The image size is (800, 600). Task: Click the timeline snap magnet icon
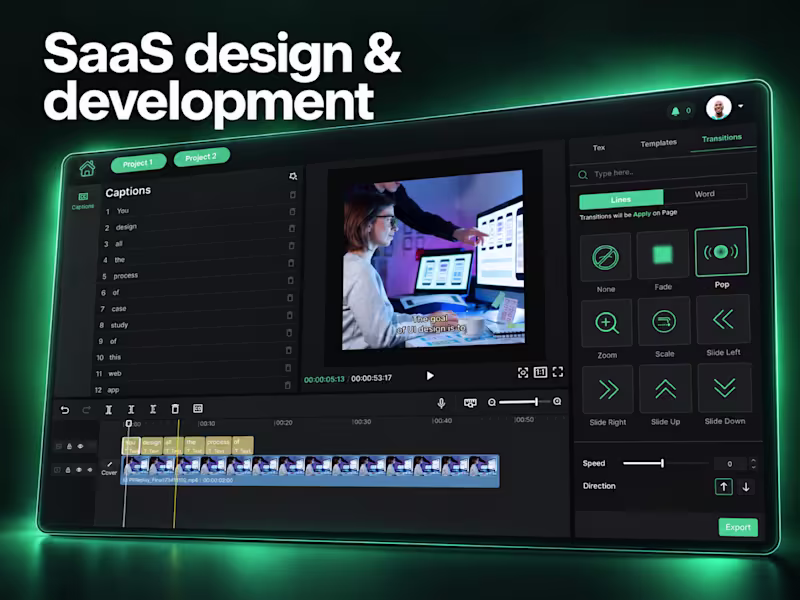click(x=470, y=403)
